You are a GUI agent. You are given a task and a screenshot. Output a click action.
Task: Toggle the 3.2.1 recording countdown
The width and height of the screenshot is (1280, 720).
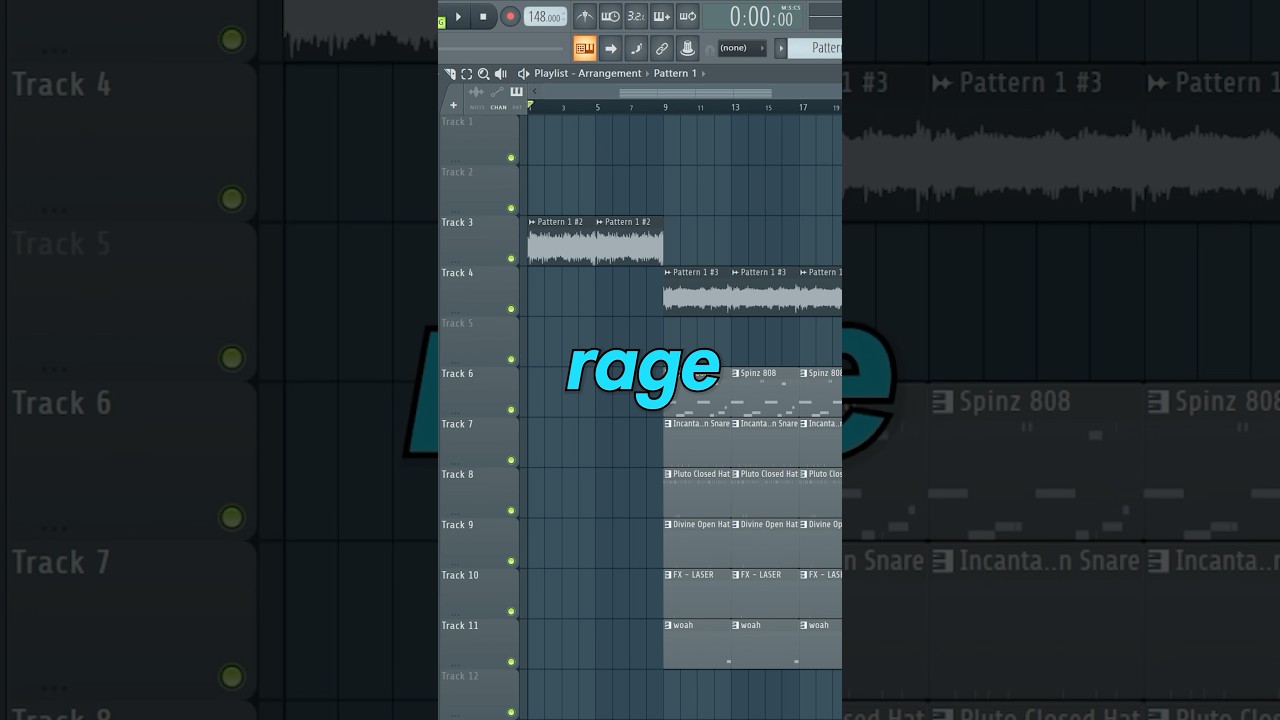636,16
